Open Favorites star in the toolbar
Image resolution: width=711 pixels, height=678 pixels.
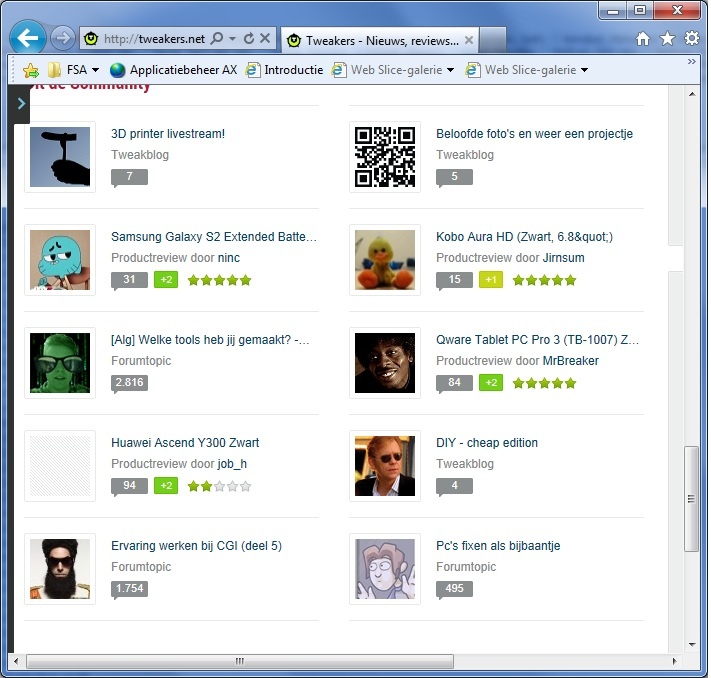(x=667, y=39)
